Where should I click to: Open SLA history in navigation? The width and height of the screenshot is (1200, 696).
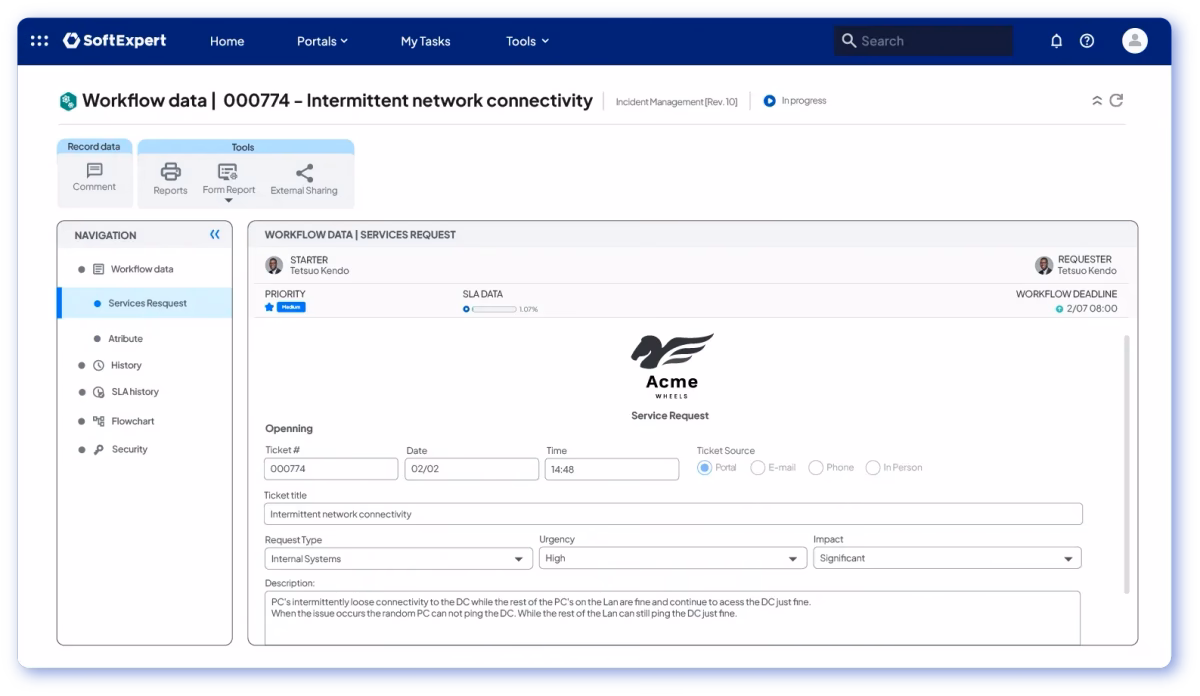point(134,392)
